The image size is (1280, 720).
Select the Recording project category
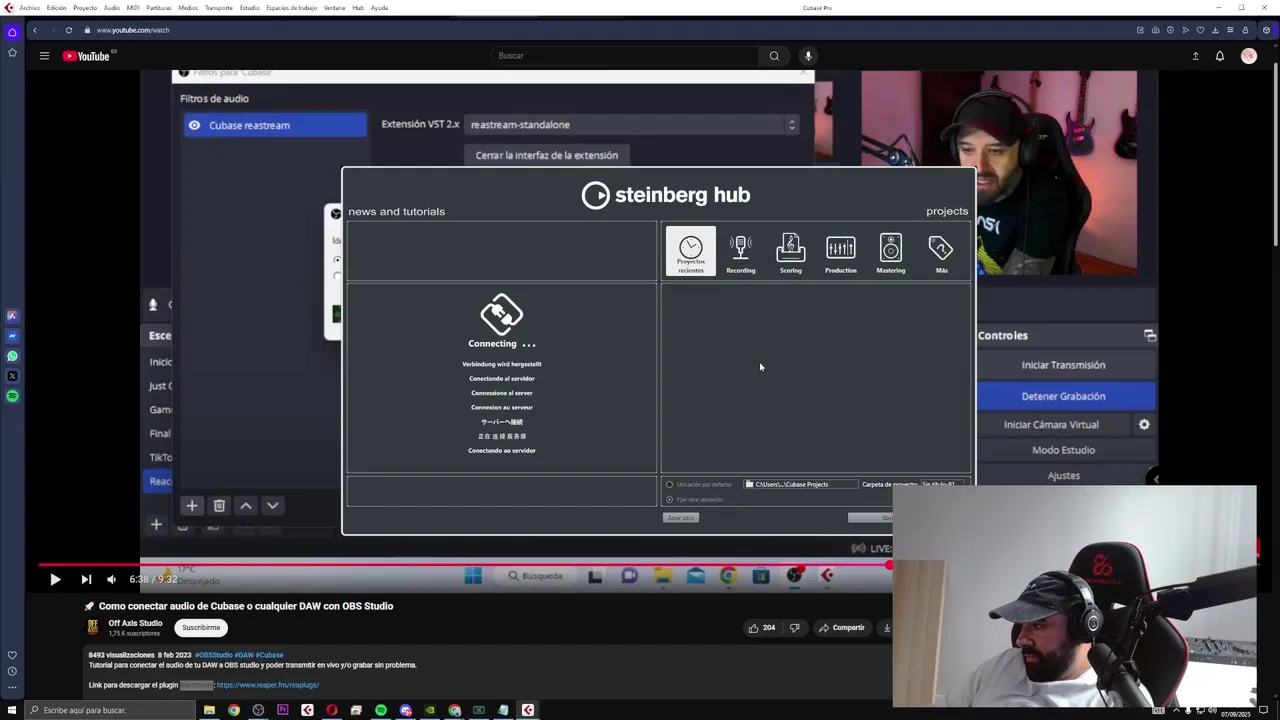click(741, 253)
